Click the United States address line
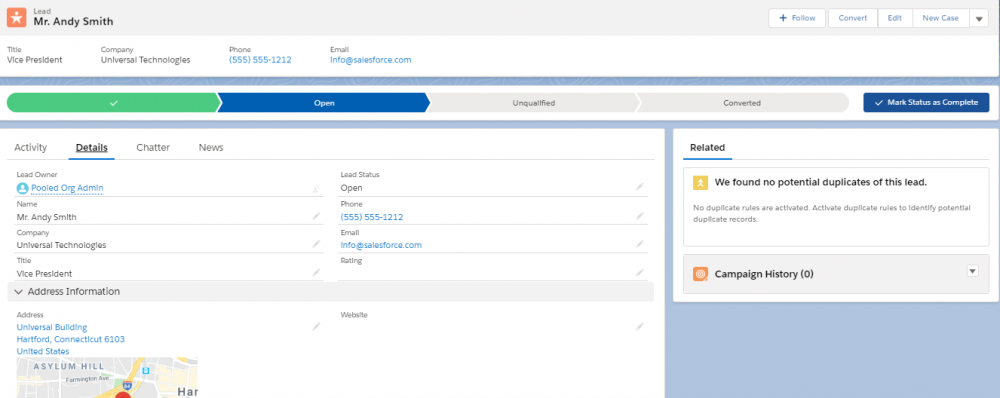The height and width of the screenshot is (398, 1000). pyautogui.click(x=43, y=351)
